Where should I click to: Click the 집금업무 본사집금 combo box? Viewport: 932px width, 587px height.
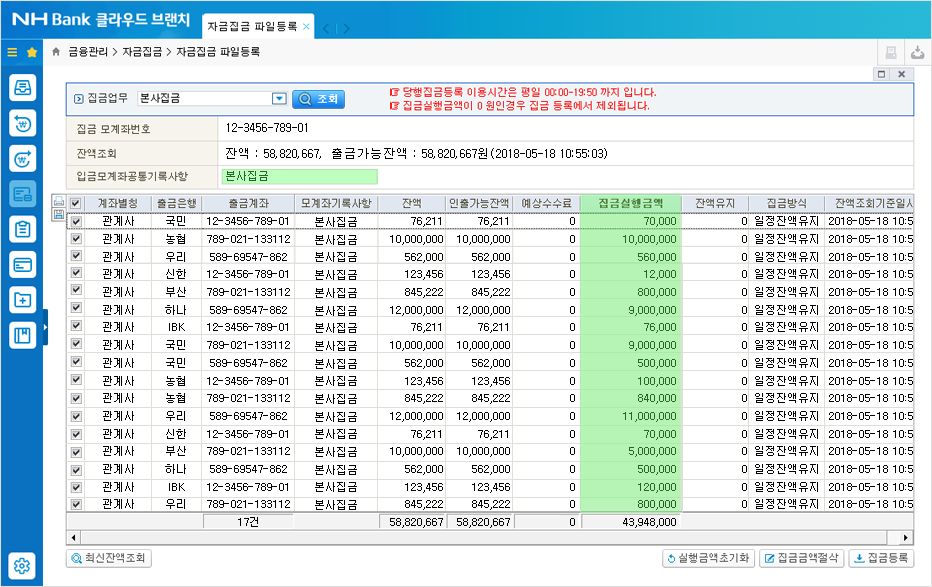coord(212,99)
